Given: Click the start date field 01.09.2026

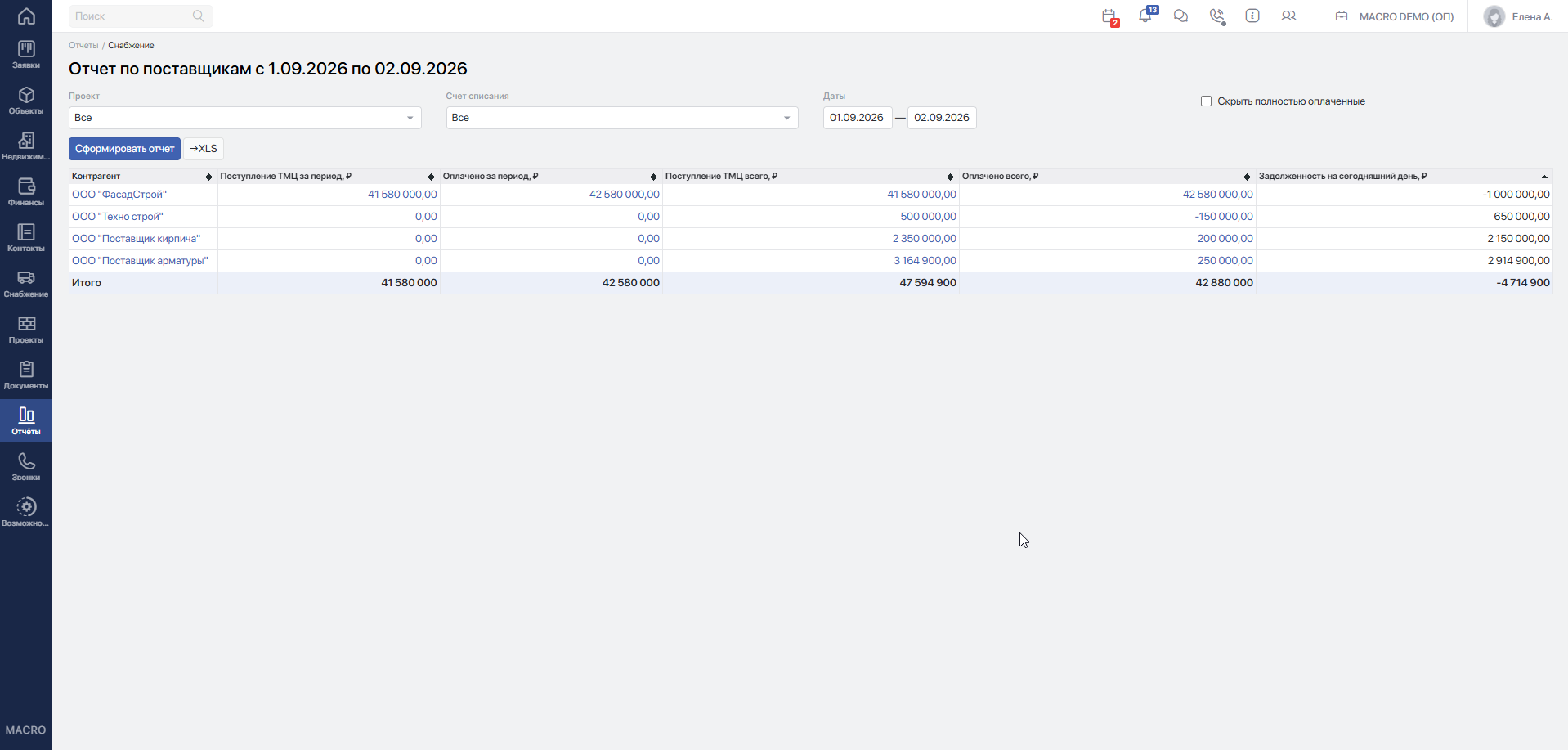Looking at the screenshot, I should pyautogui.click(x=857, y=118).
